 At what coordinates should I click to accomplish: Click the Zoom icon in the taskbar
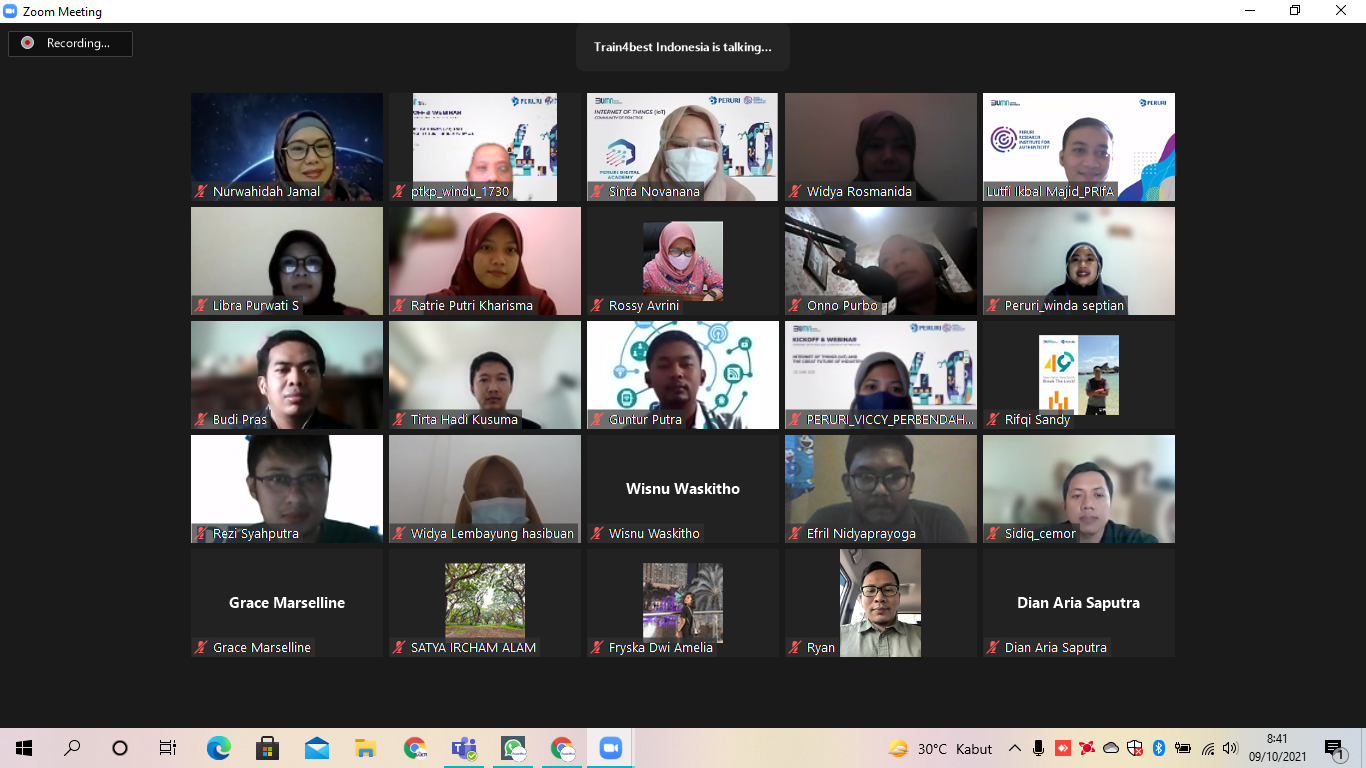[610, 748]
